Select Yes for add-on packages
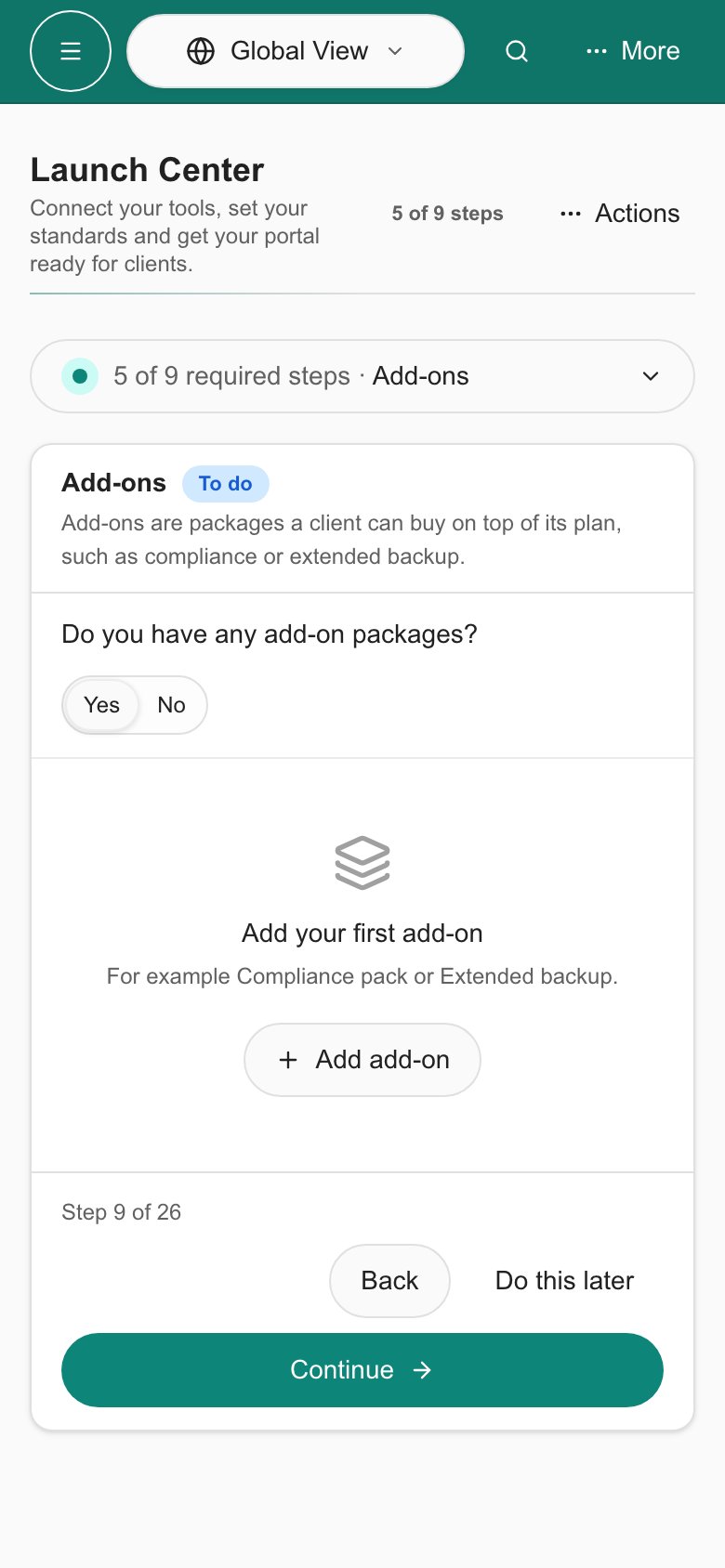725x1568 pixels. point(101,705)
